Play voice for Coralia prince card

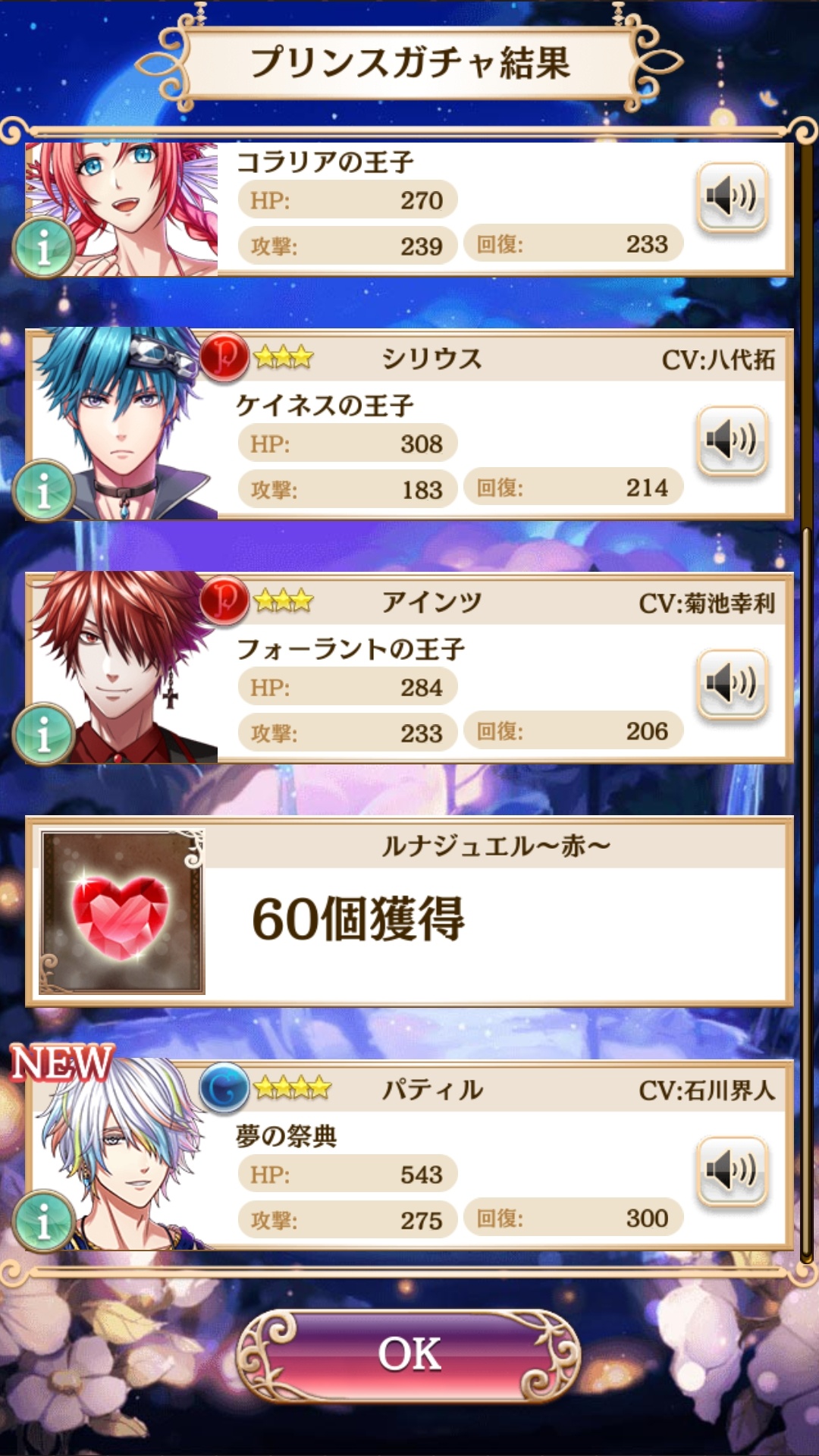click(x=732, y=197)
